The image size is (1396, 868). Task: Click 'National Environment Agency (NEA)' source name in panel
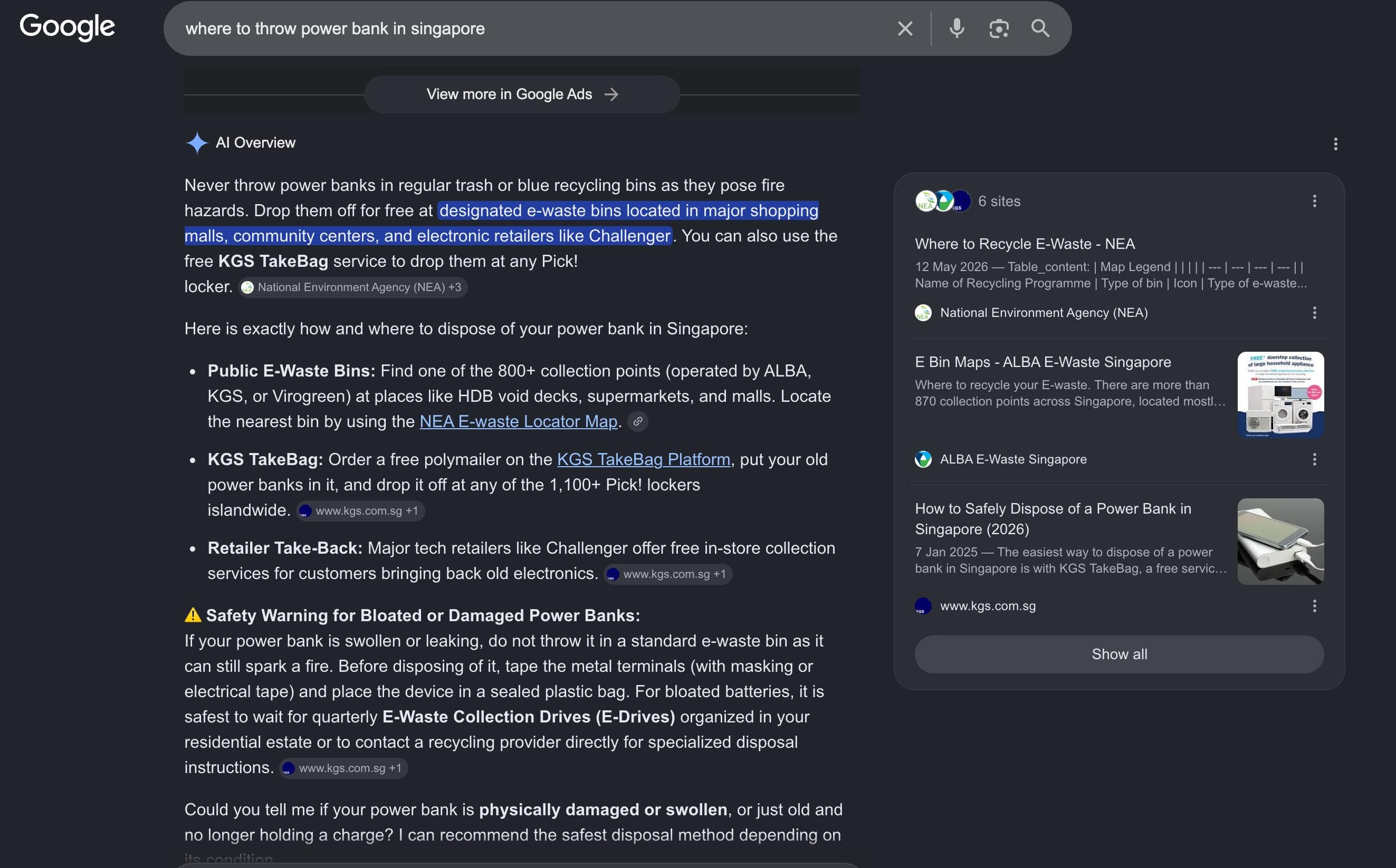(1044, 312)
